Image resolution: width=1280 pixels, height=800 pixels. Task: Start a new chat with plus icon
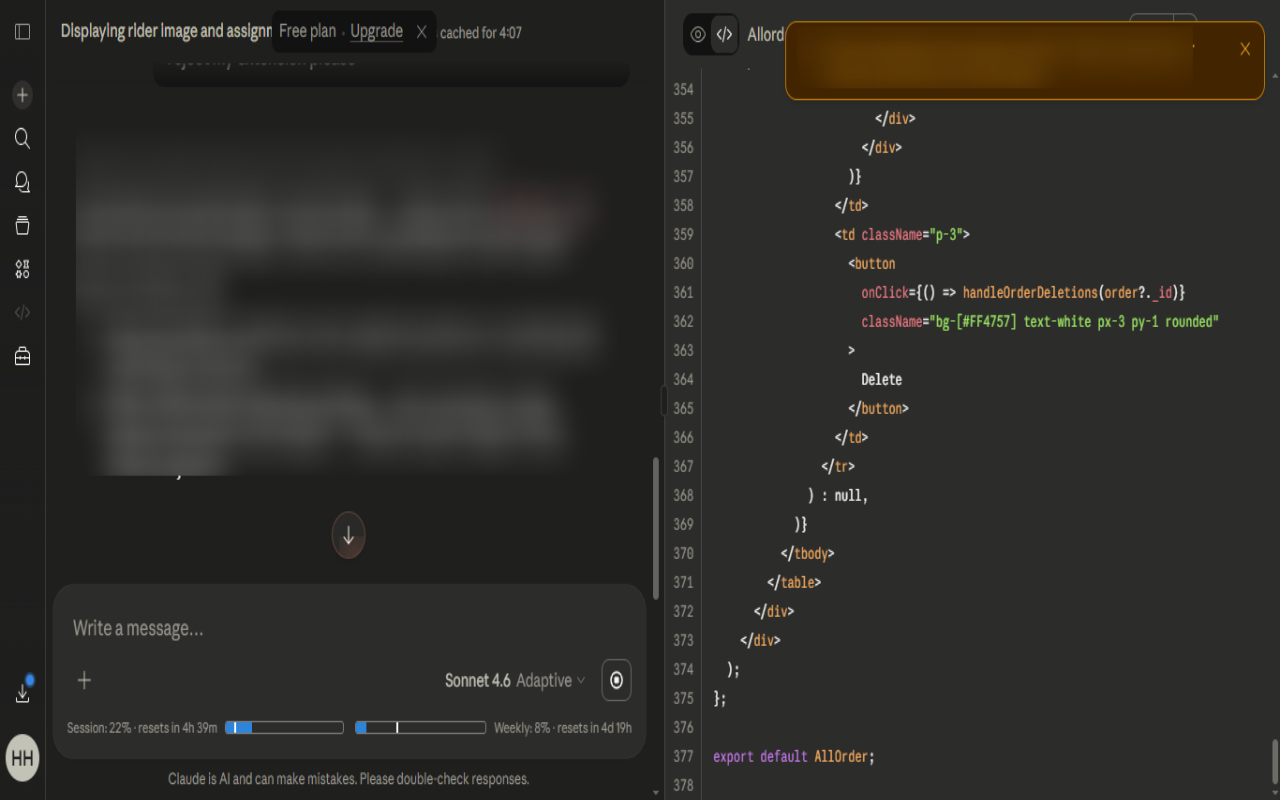click(22, 95)
